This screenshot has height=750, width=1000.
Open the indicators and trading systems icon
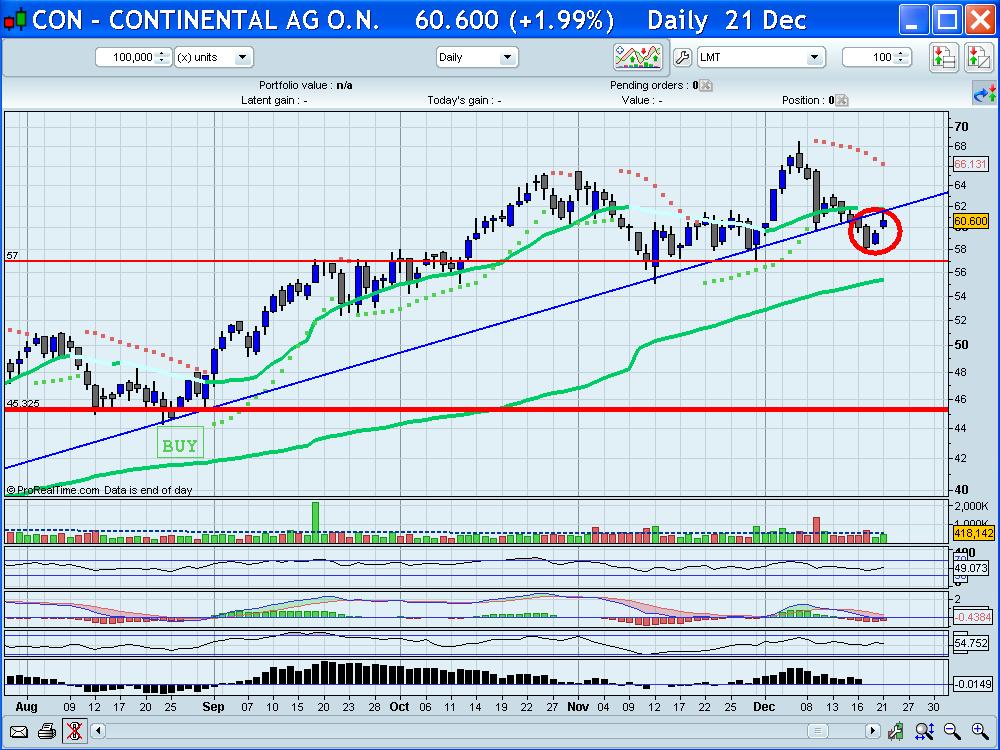point(638,57)
